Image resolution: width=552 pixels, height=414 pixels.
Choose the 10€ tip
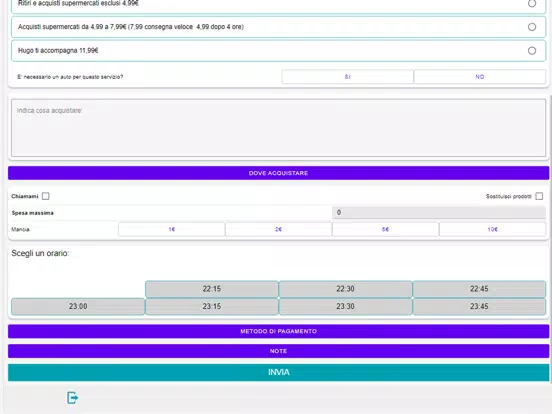point(493,230)
